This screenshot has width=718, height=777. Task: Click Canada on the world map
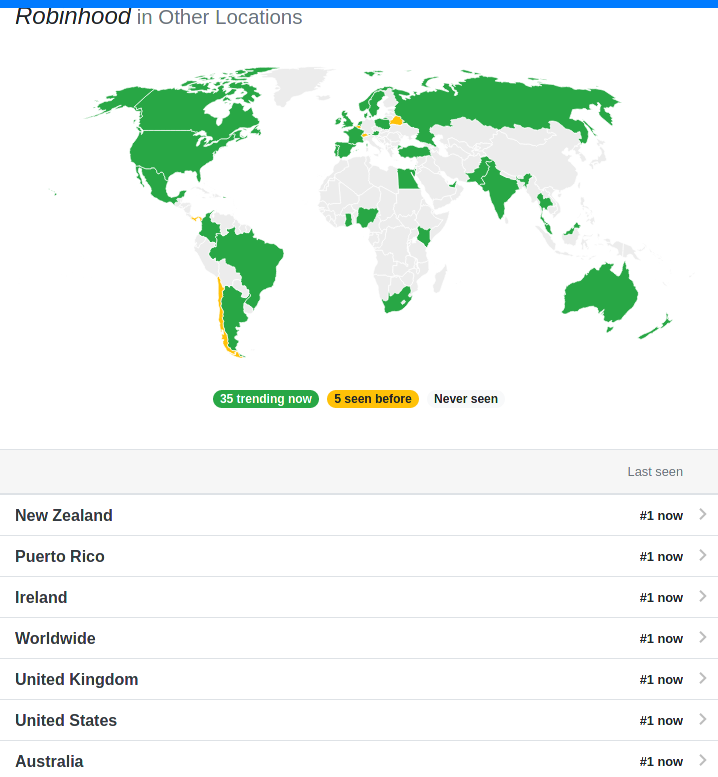click(x=178, y=109)
